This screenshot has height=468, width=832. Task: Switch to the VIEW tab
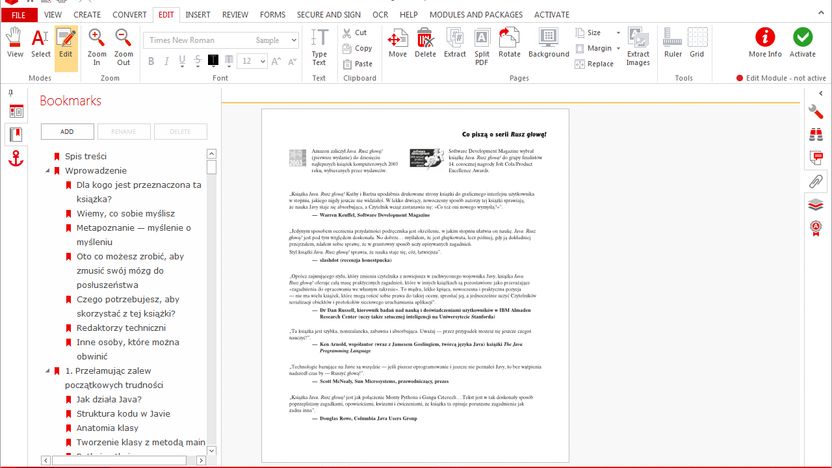53,15
